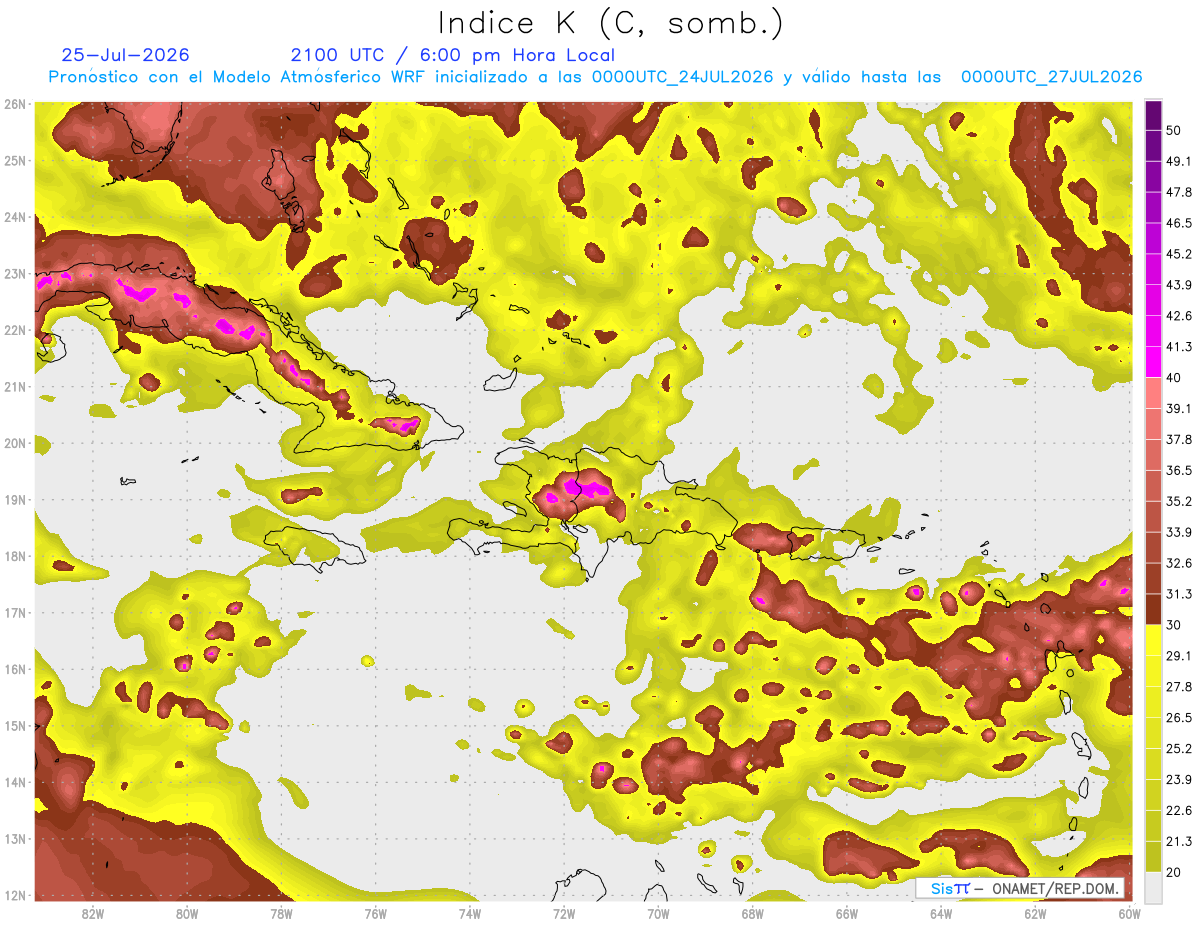Click the latitude axis label "22N"
1200x927 pixels.
click(15, 330)
